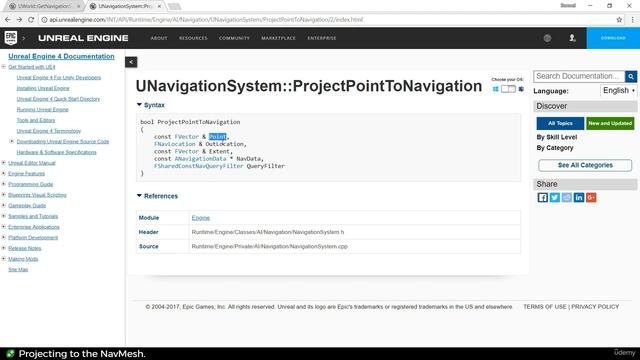640x360 pixels.
Task: Open Hardware & Software Specifications link
Action: [56, 152]
